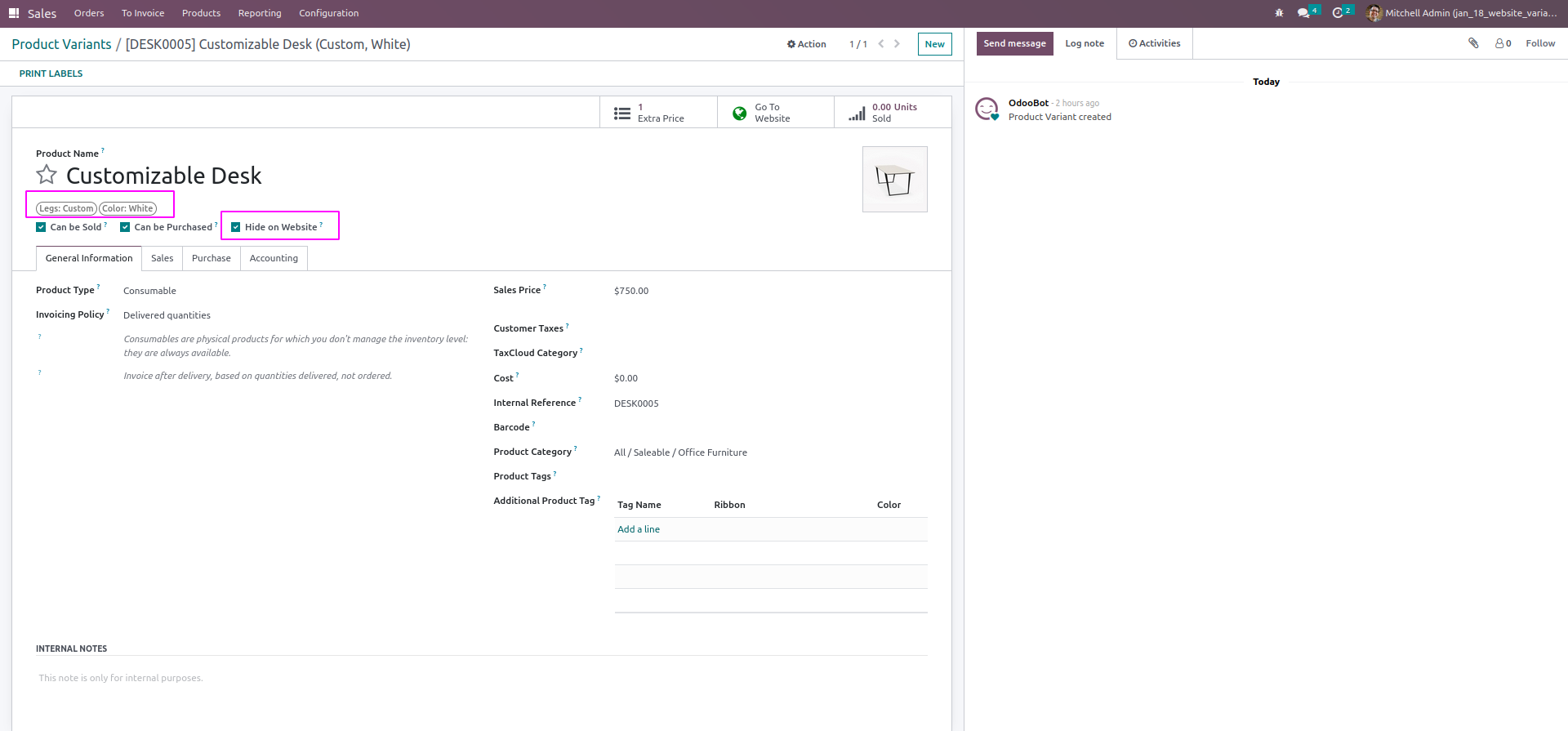Click the debug bug icon
Viewport: 1568px width, 731px height.
(x=1279, y=13)
